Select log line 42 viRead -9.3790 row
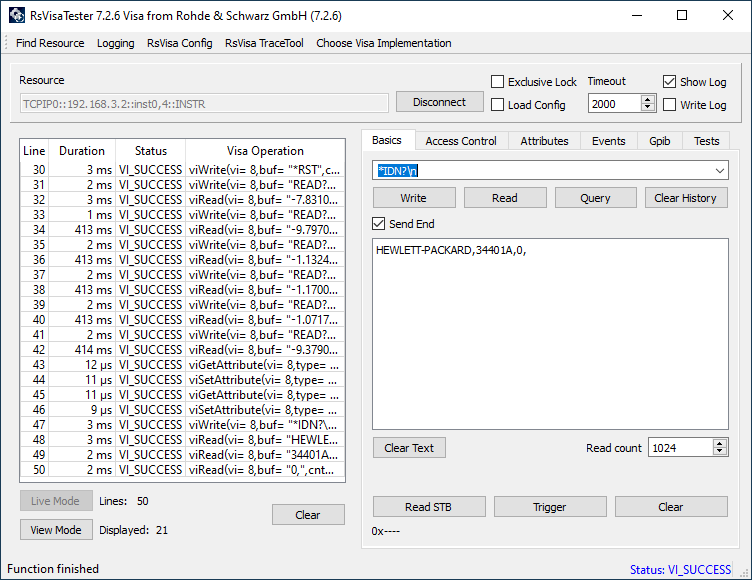Image resolution: width=752 pixels, height=580 pixels. tap(182, 350)
